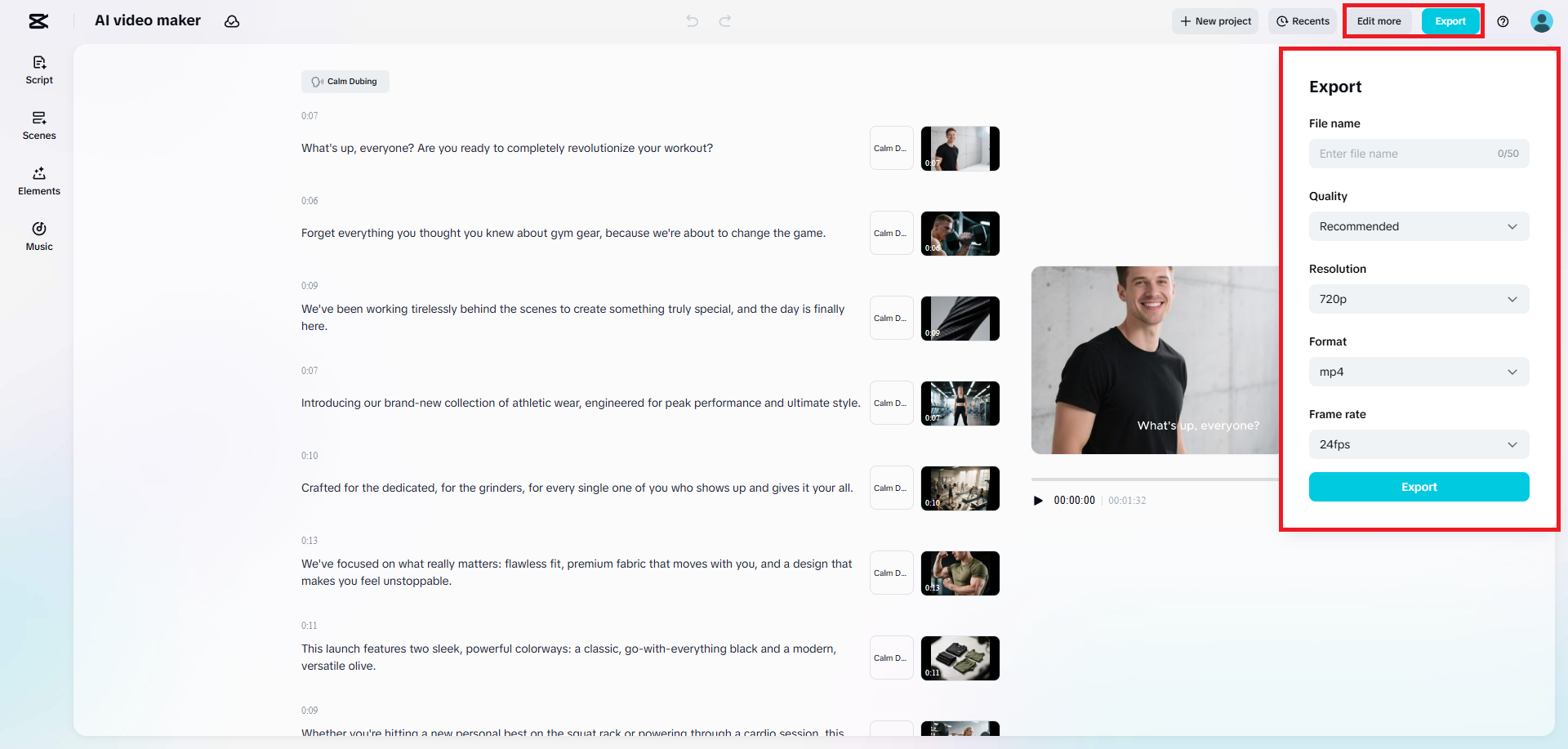Open voice chip for 'Forget everything' scene

891,234
